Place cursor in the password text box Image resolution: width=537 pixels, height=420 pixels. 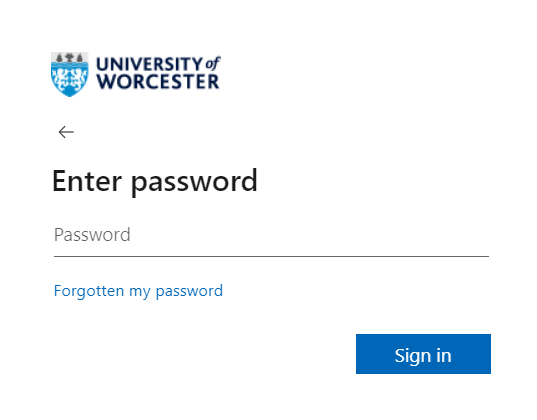[x=271, y=235]
